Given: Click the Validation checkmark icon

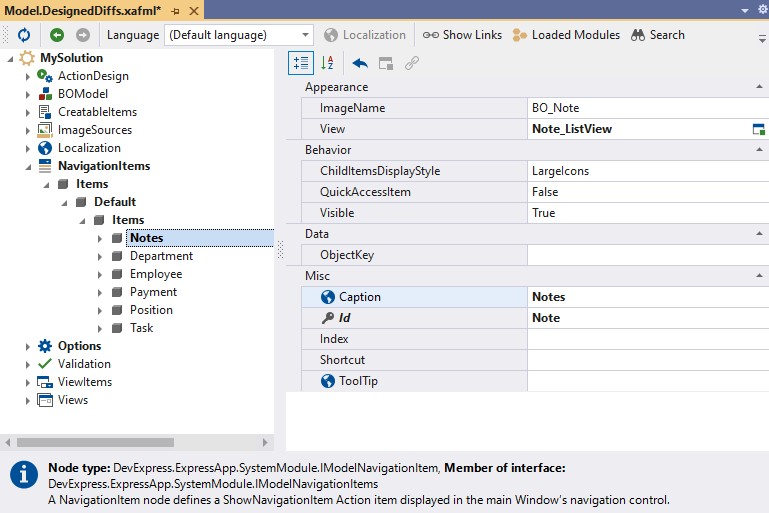Looking at the screenshot, I should [45, 364].
